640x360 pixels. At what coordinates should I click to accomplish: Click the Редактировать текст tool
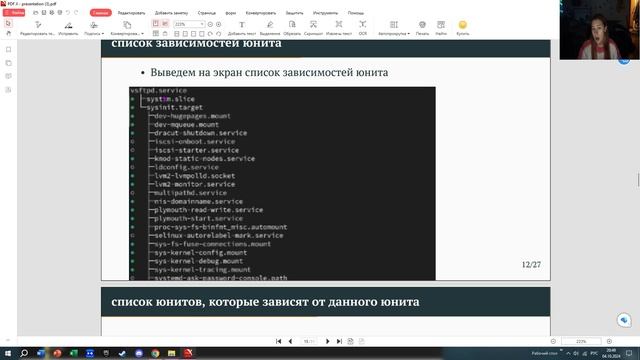coord(37,28)
